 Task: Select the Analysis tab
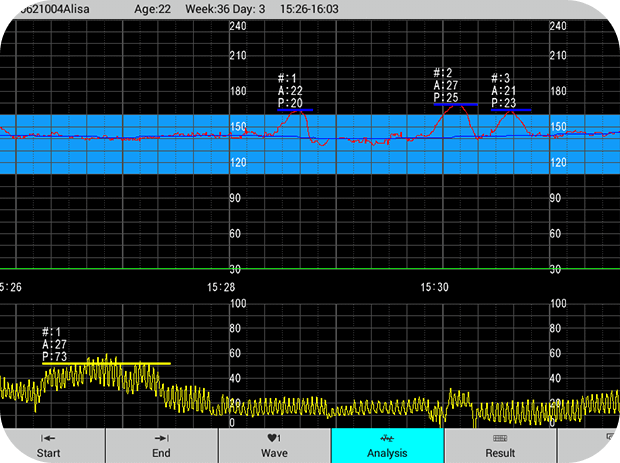pos(388,446)
